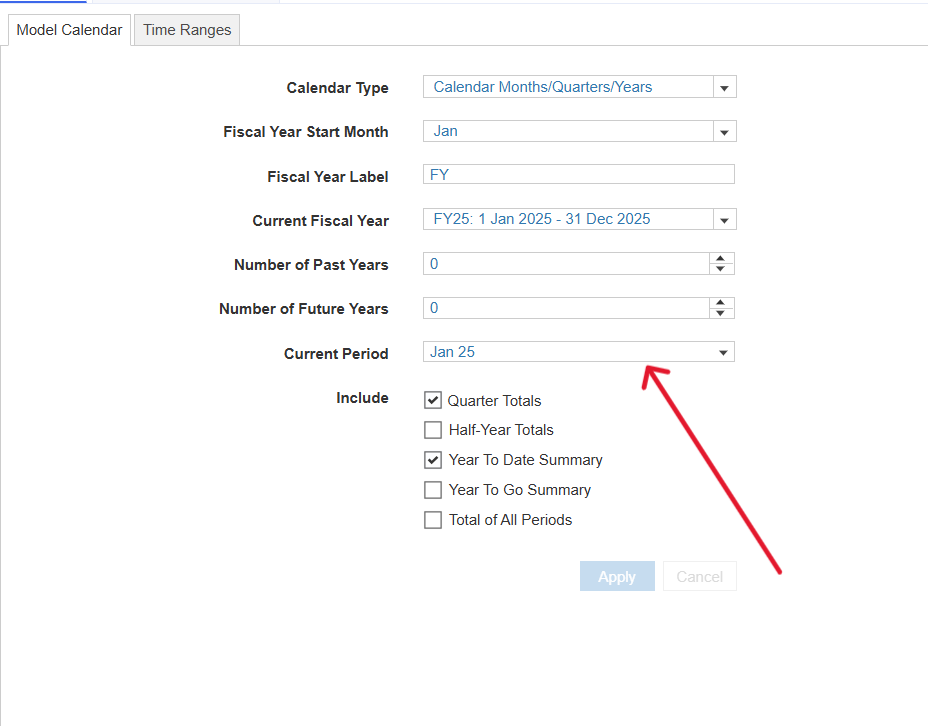
Task: Open the Current Fiscal Year dropdown
Action: [725, 220]
